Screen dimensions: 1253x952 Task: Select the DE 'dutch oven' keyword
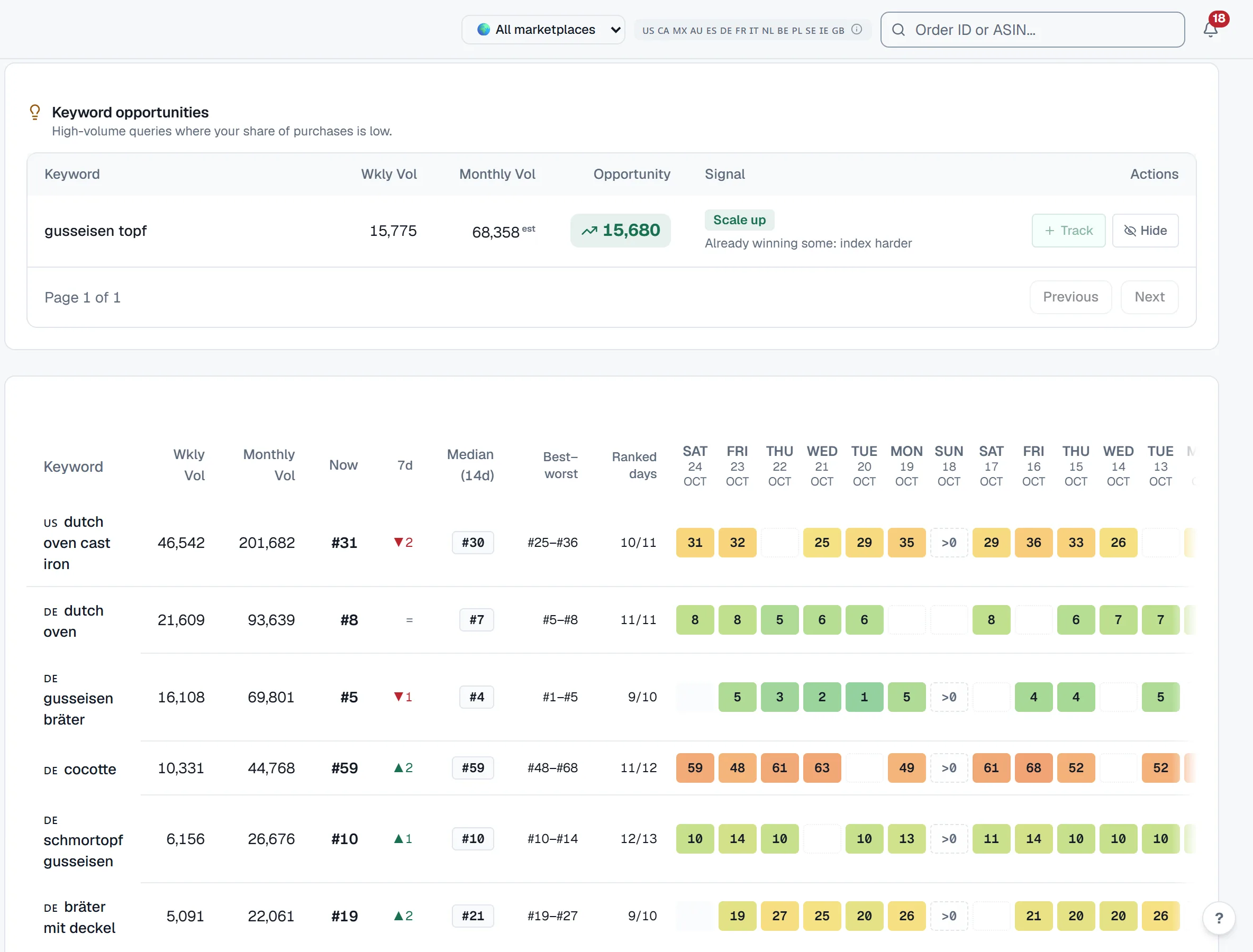(x=74, y=621)
